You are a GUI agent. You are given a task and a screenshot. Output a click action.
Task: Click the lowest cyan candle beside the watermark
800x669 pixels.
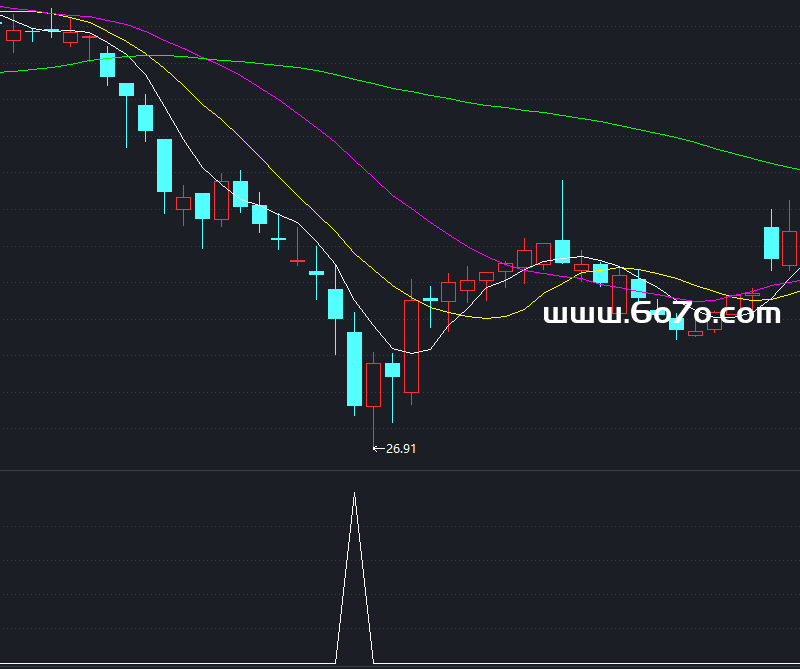point(676,322)
